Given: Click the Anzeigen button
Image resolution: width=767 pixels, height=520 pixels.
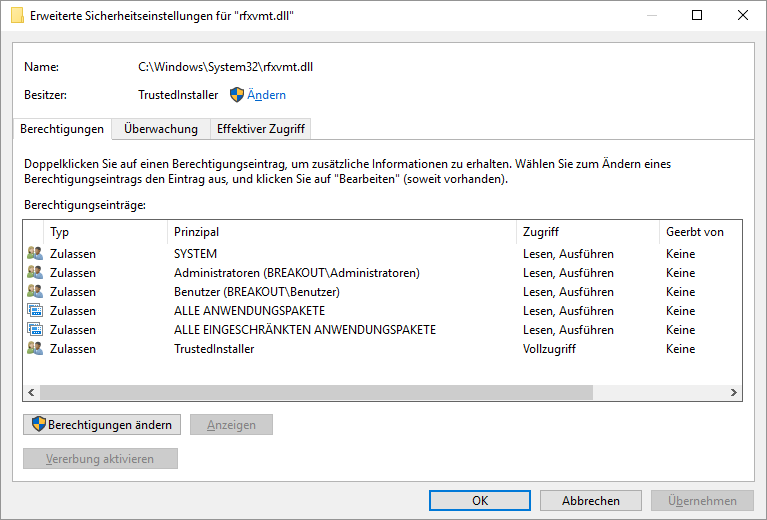Looking at the screenshot, I should [231, 425].
